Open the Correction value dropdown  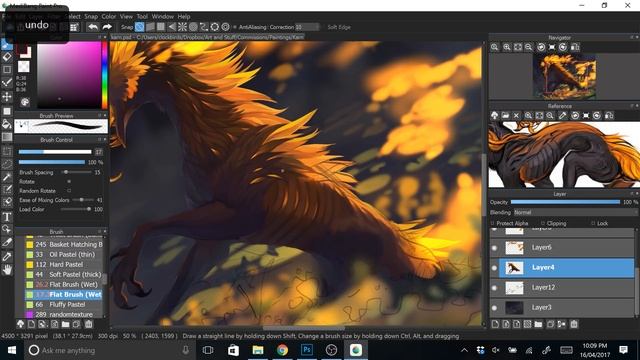coord(307,27)
